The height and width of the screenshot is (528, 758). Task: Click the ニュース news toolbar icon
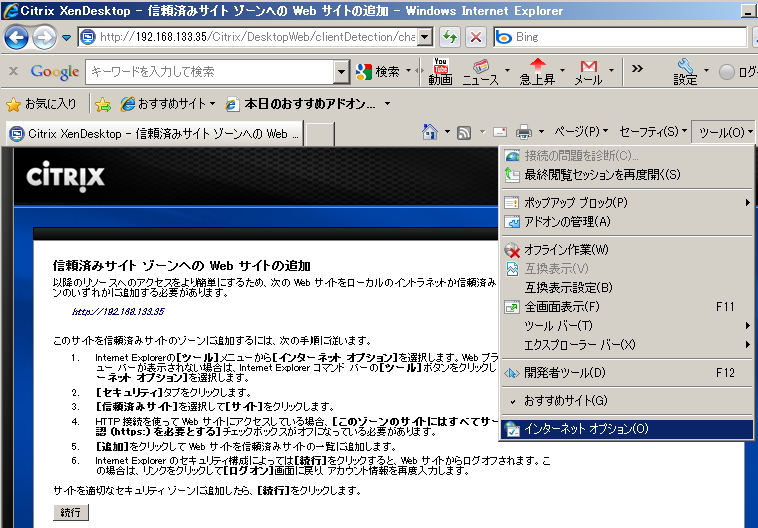[480, 72]
